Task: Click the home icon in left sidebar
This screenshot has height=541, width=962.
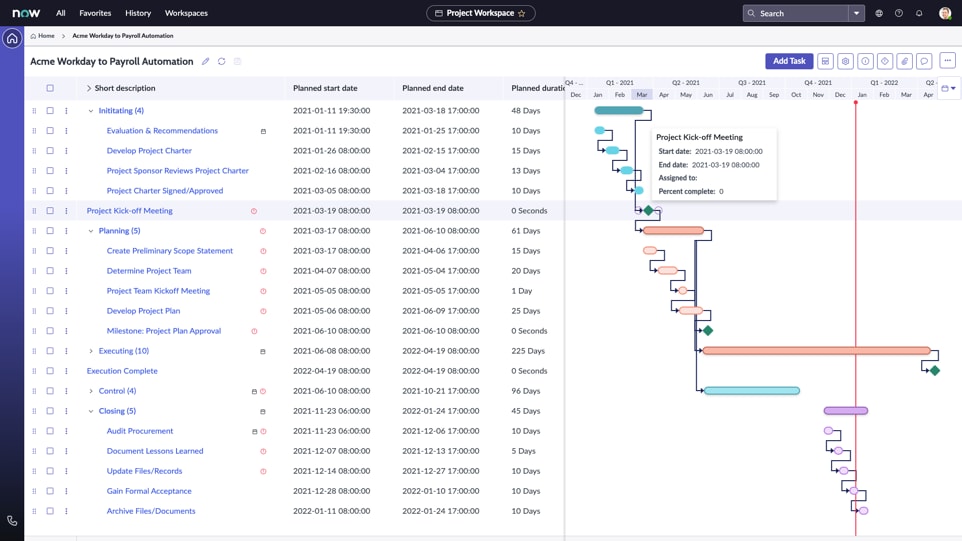Action: (12, 39)
